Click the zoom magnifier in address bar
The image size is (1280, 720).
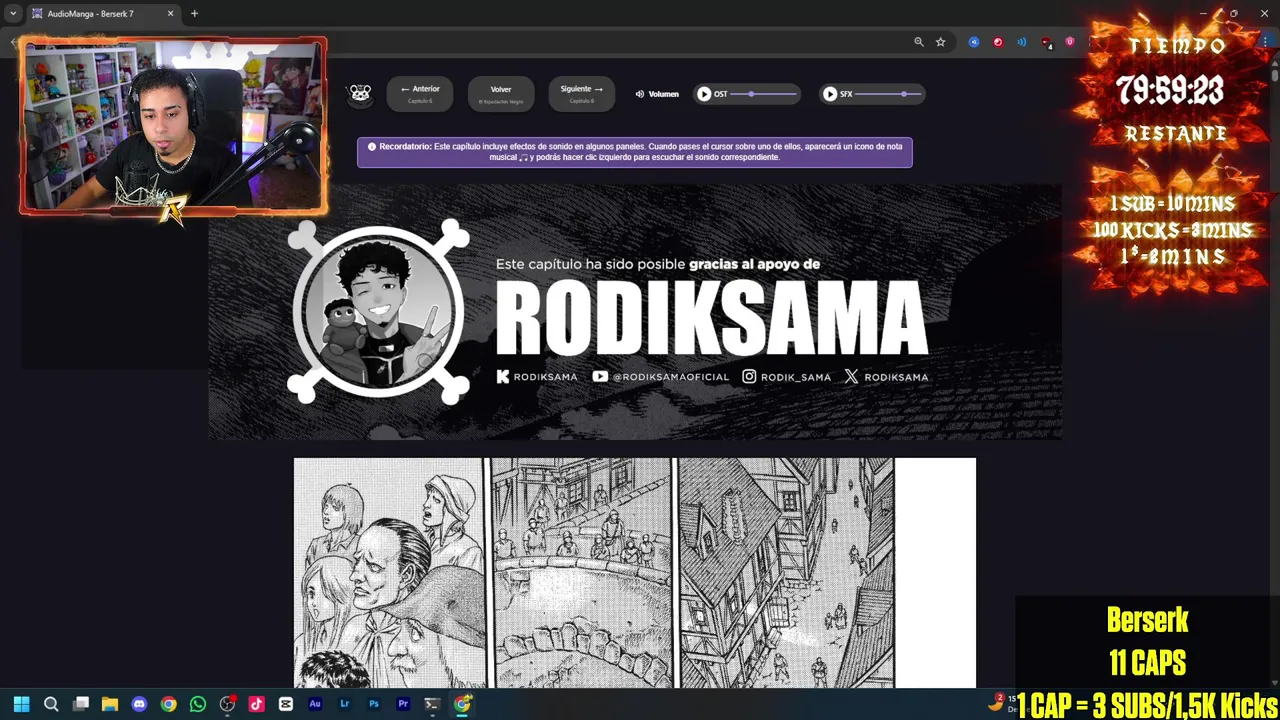pos(919,42)
